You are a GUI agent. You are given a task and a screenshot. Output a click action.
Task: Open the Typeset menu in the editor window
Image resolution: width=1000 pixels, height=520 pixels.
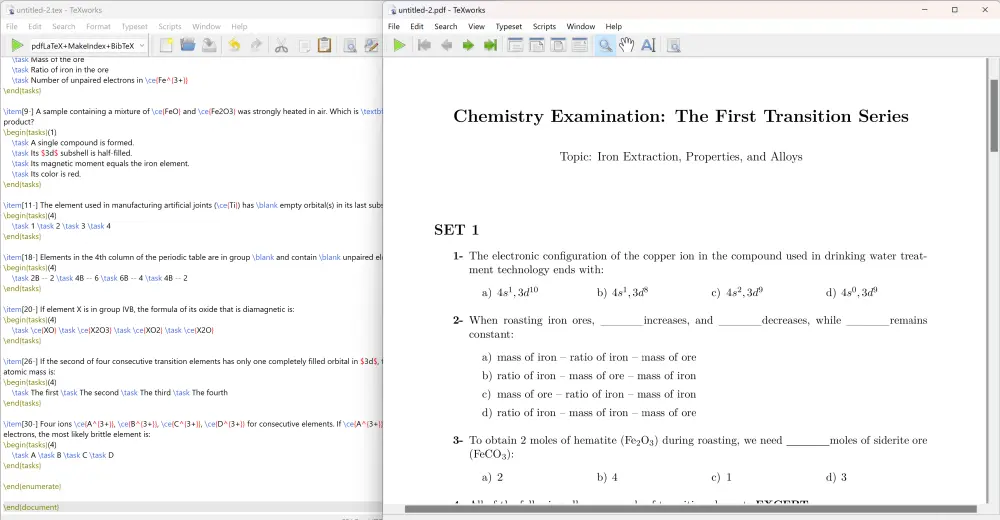click(x=134, y=26)
